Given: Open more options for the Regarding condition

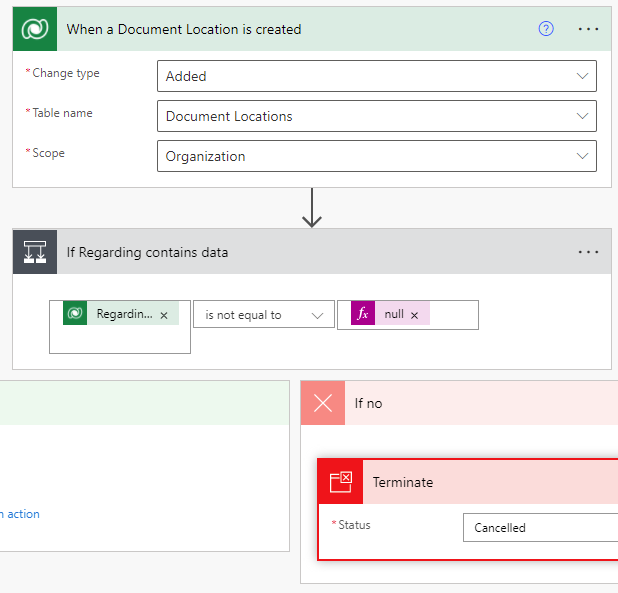Looking at the screenshot, I should pyautogui.click(x=589, y=252).
